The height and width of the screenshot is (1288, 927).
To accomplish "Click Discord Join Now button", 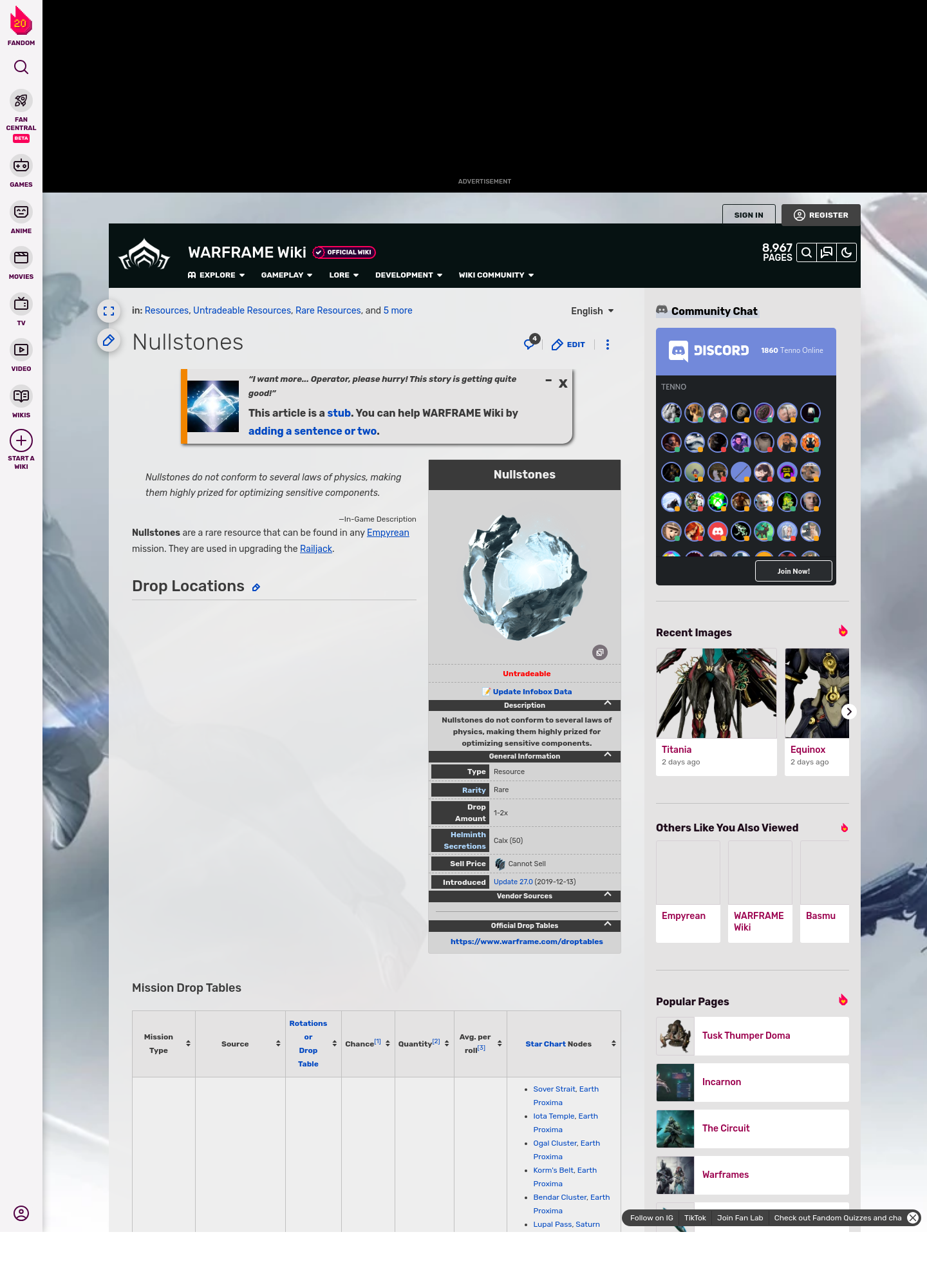I will [x=793, y=571].
